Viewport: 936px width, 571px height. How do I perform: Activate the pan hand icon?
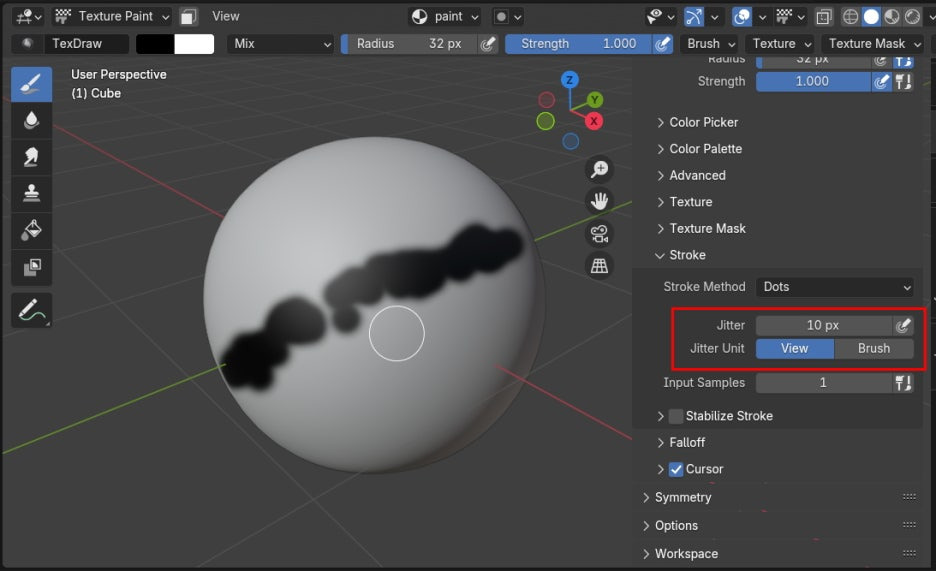coord(599,201)
